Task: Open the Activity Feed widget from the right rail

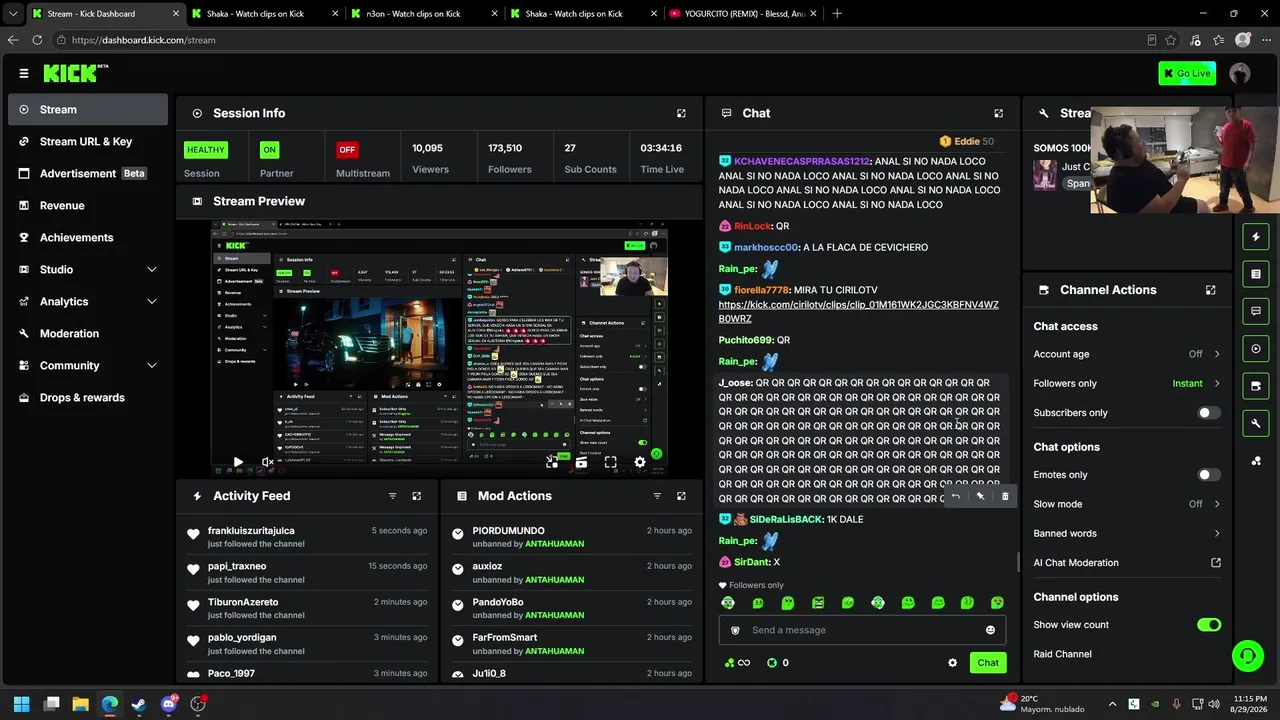Action: (1256, 237)
